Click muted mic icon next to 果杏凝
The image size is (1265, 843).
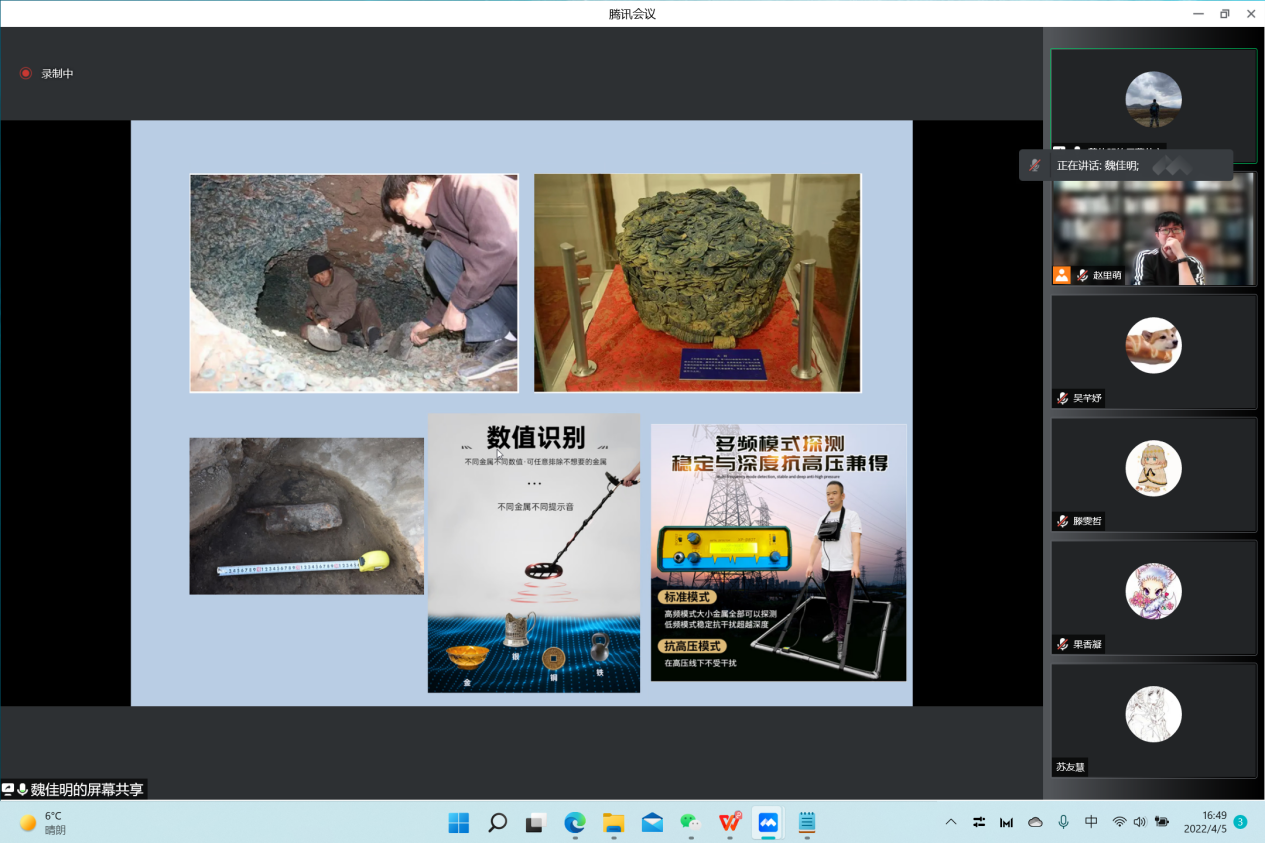[x=1062, y=644]
